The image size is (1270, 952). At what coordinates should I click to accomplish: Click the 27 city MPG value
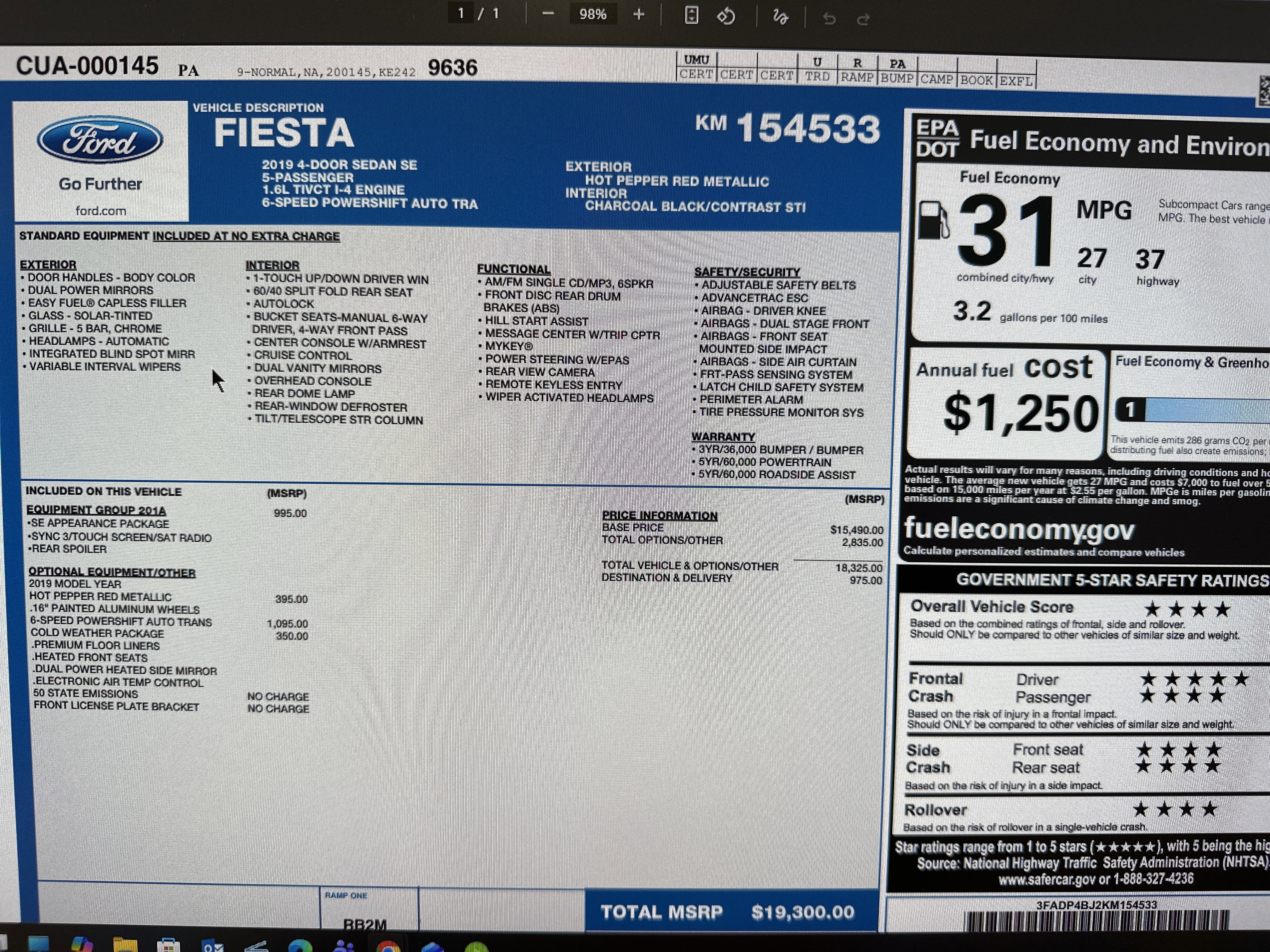(1091, 258)
